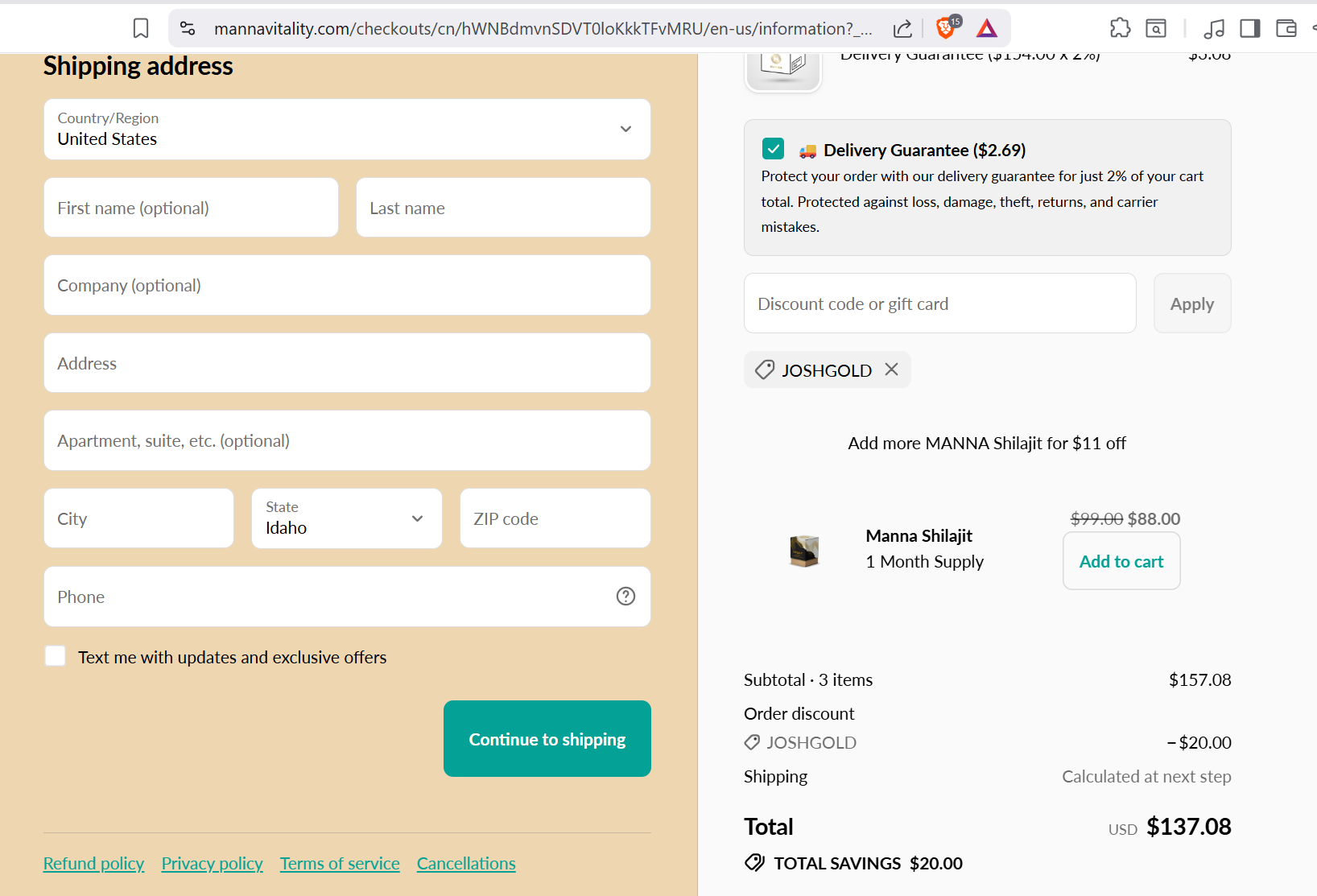Screen dimensions: 1317x896
Task: Open the Brave Wallet icon
Action: point(1286,29)
